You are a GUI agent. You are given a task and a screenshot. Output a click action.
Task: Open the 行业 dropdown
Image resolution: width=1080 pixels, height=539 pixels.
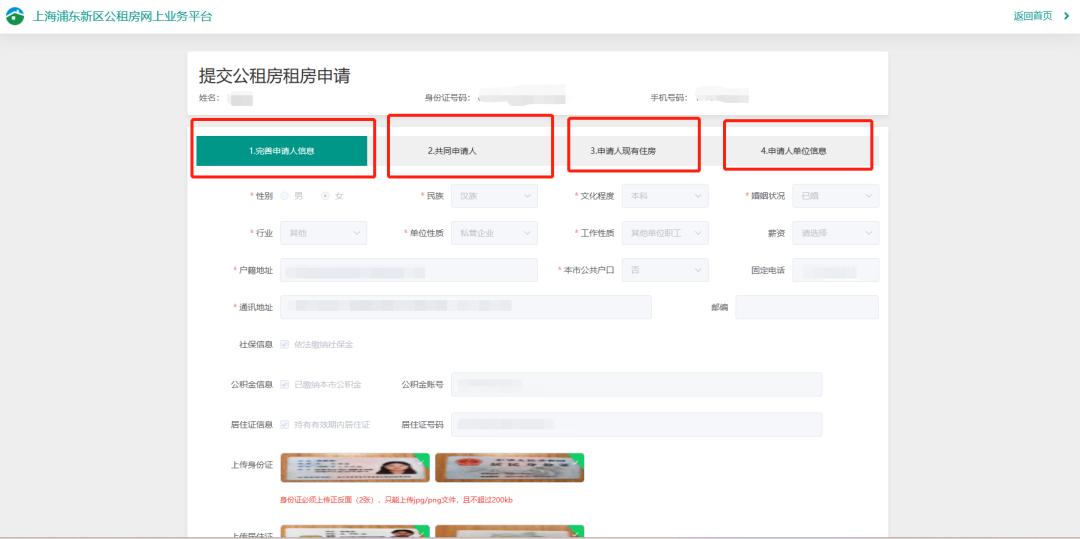point(323,233)
